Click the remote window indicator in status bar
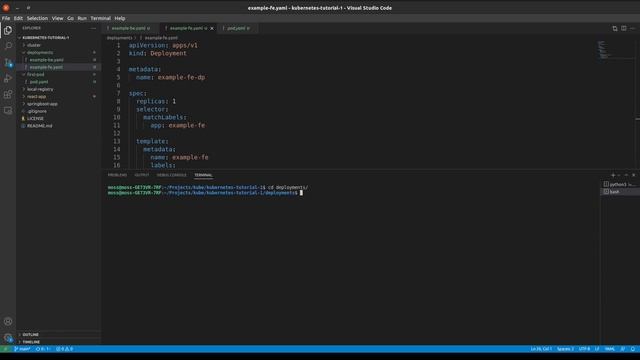 5,349
